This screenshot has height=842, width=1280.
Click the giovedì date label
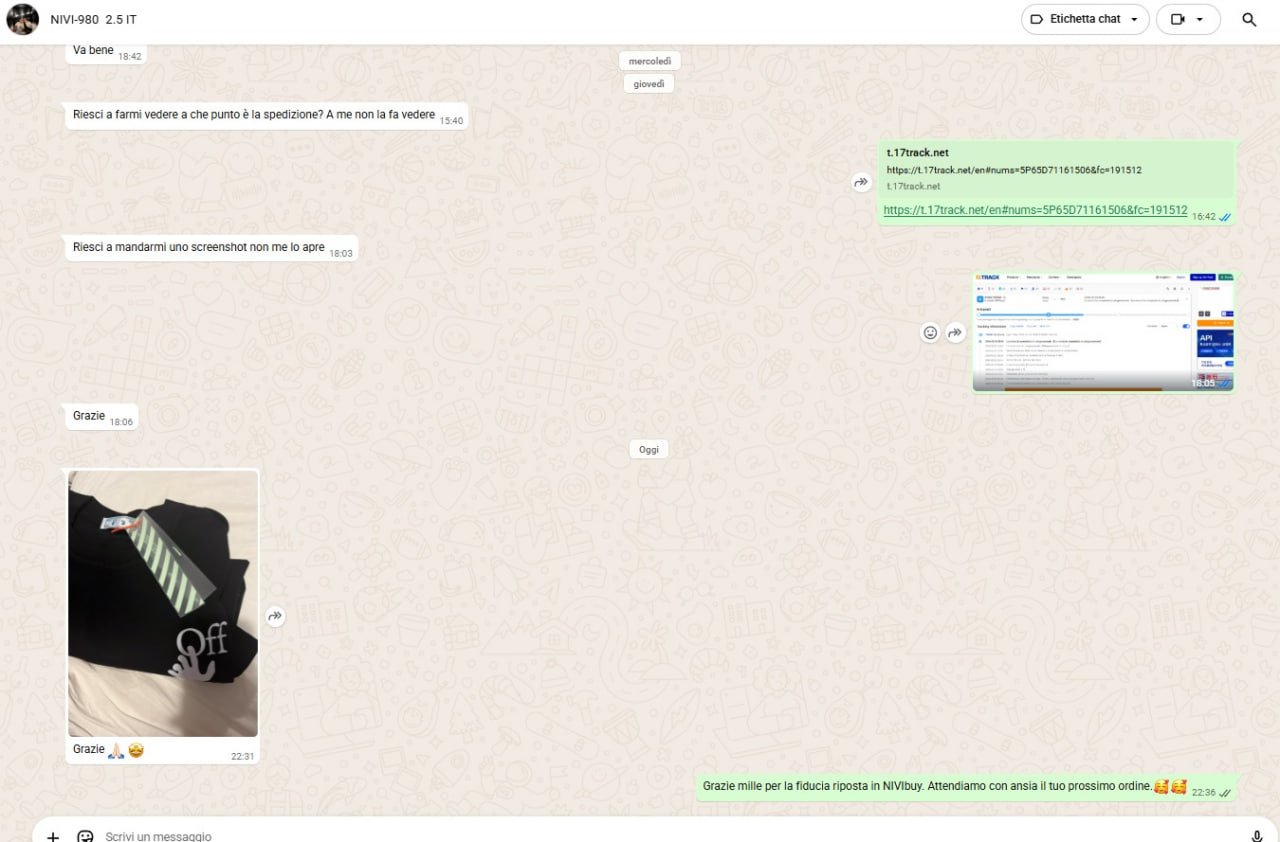(649, 84)
